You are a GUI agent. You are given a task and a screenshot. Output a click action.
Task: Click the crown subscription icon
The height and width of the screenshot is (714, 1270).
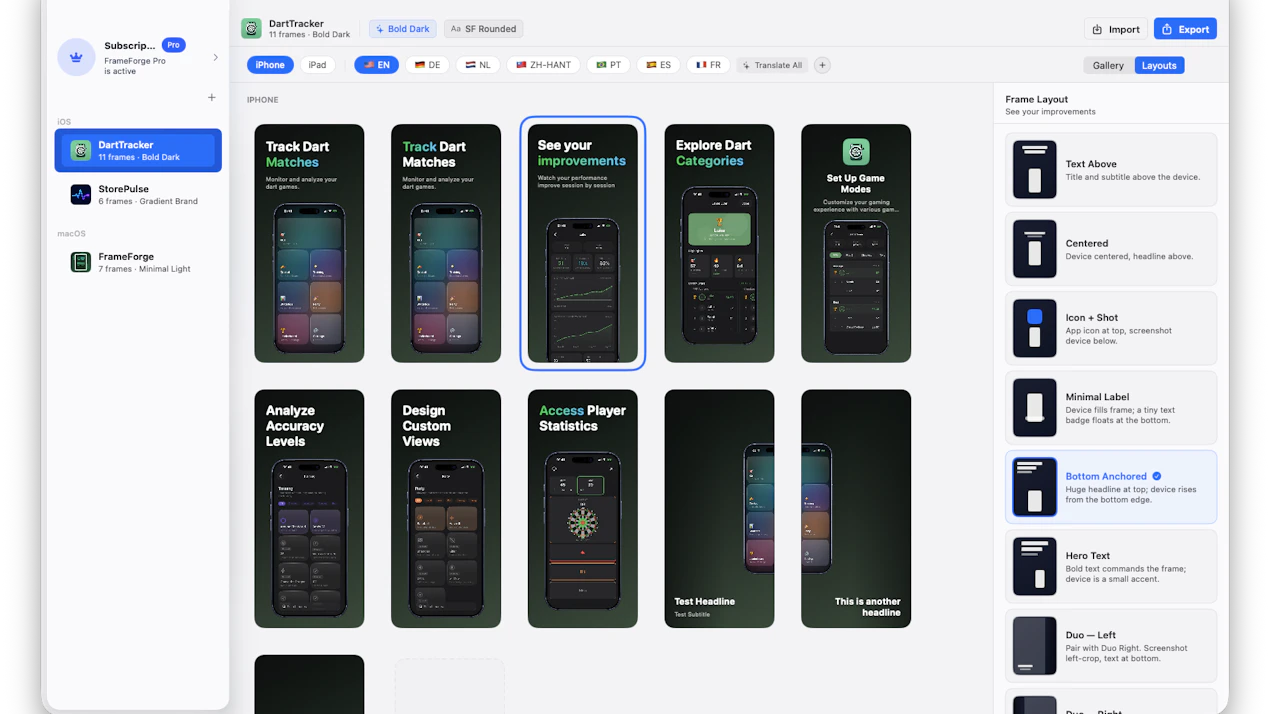pyautogui.click(x=76, y=57)
